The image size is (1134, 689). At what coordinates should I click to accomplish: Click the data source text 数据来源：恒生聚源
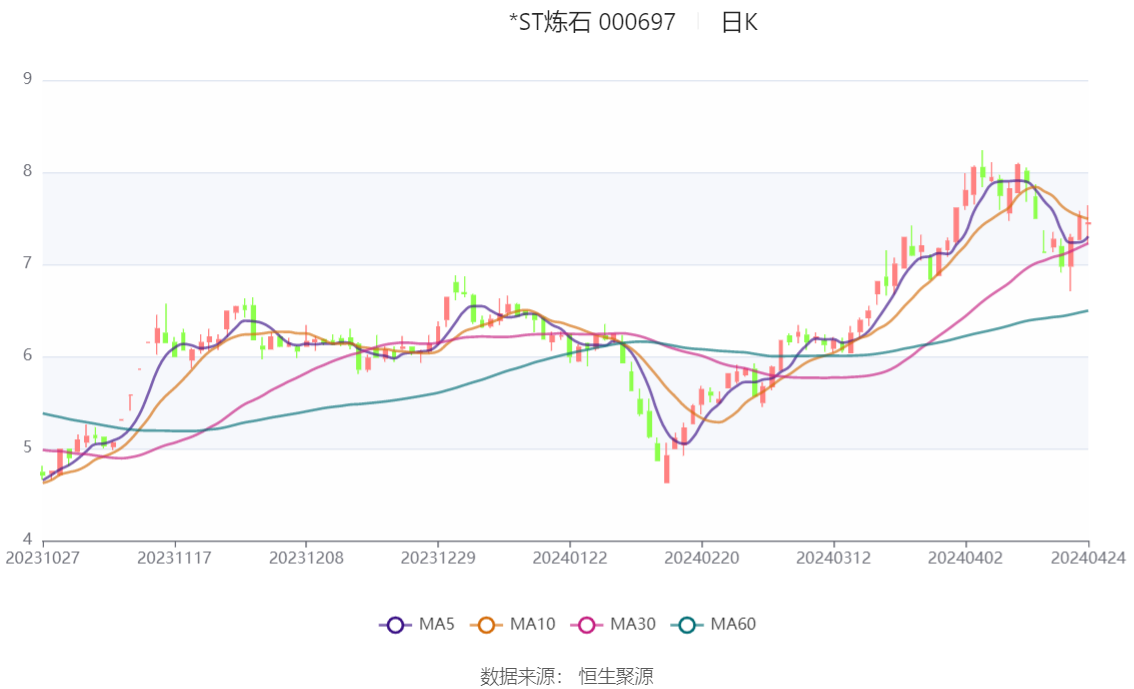point(567,677)
